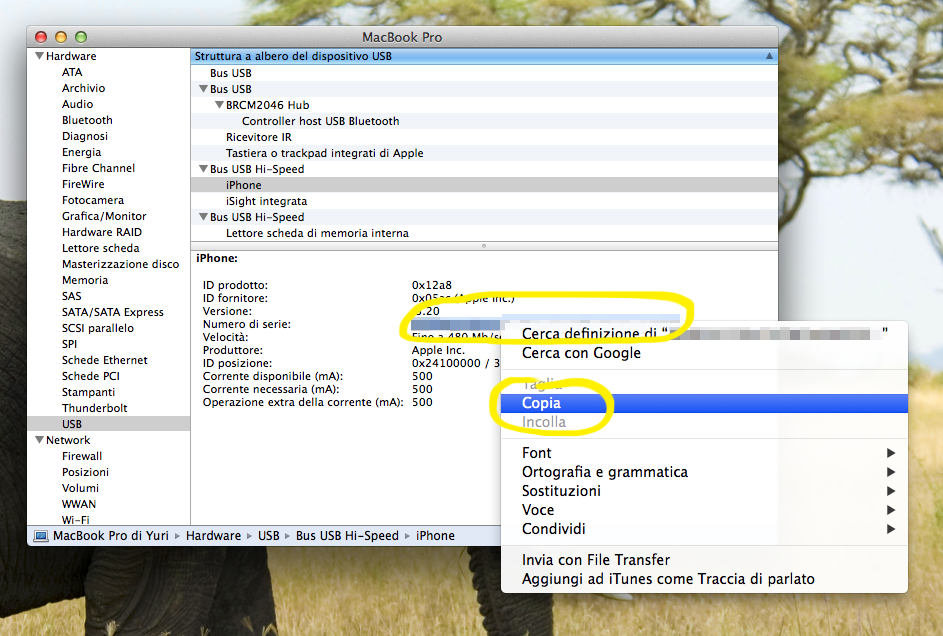Open Bluetooth hardware section
Viewport: 943px width, 636px height.
(x=87, y=120)
